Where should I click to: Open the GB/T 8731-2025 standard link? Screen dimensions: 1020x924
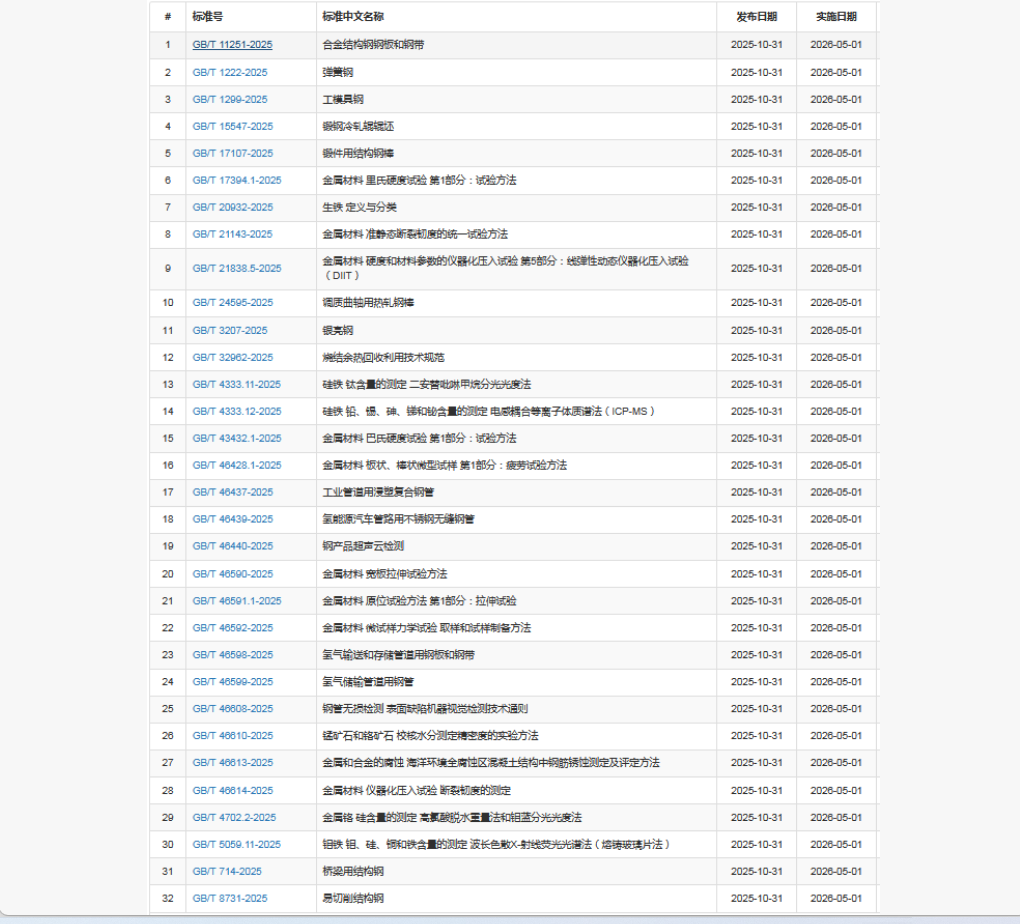[230, 898]
